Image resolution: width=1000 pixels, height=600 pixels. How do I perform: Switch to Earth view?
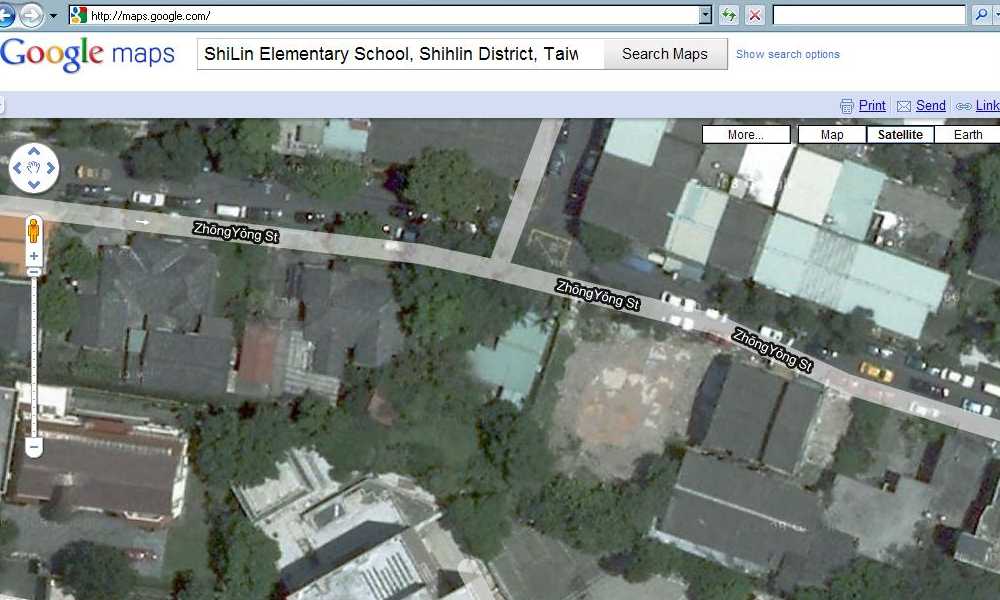(x=967, y=135)
